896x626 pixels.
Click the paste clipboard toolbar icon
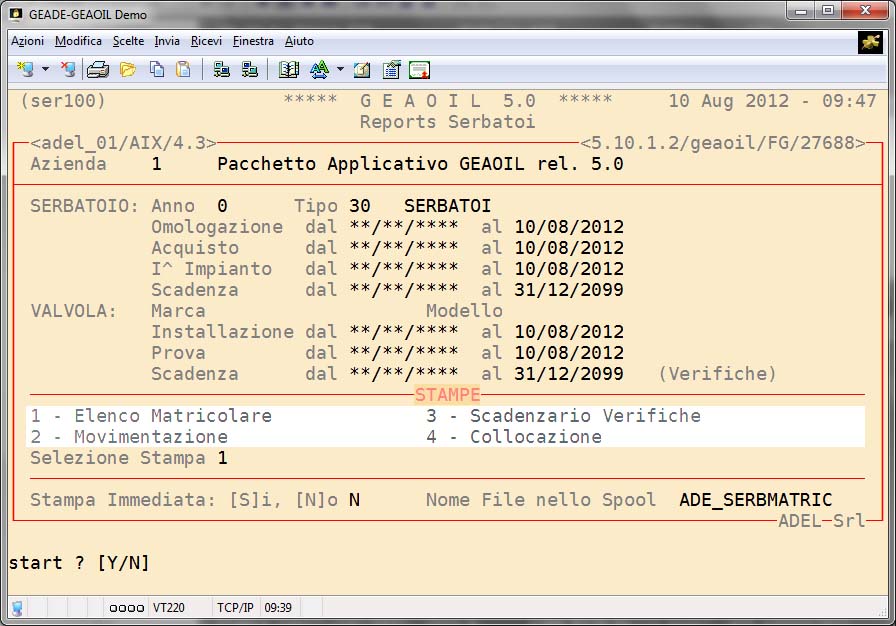tap(183, 70)
